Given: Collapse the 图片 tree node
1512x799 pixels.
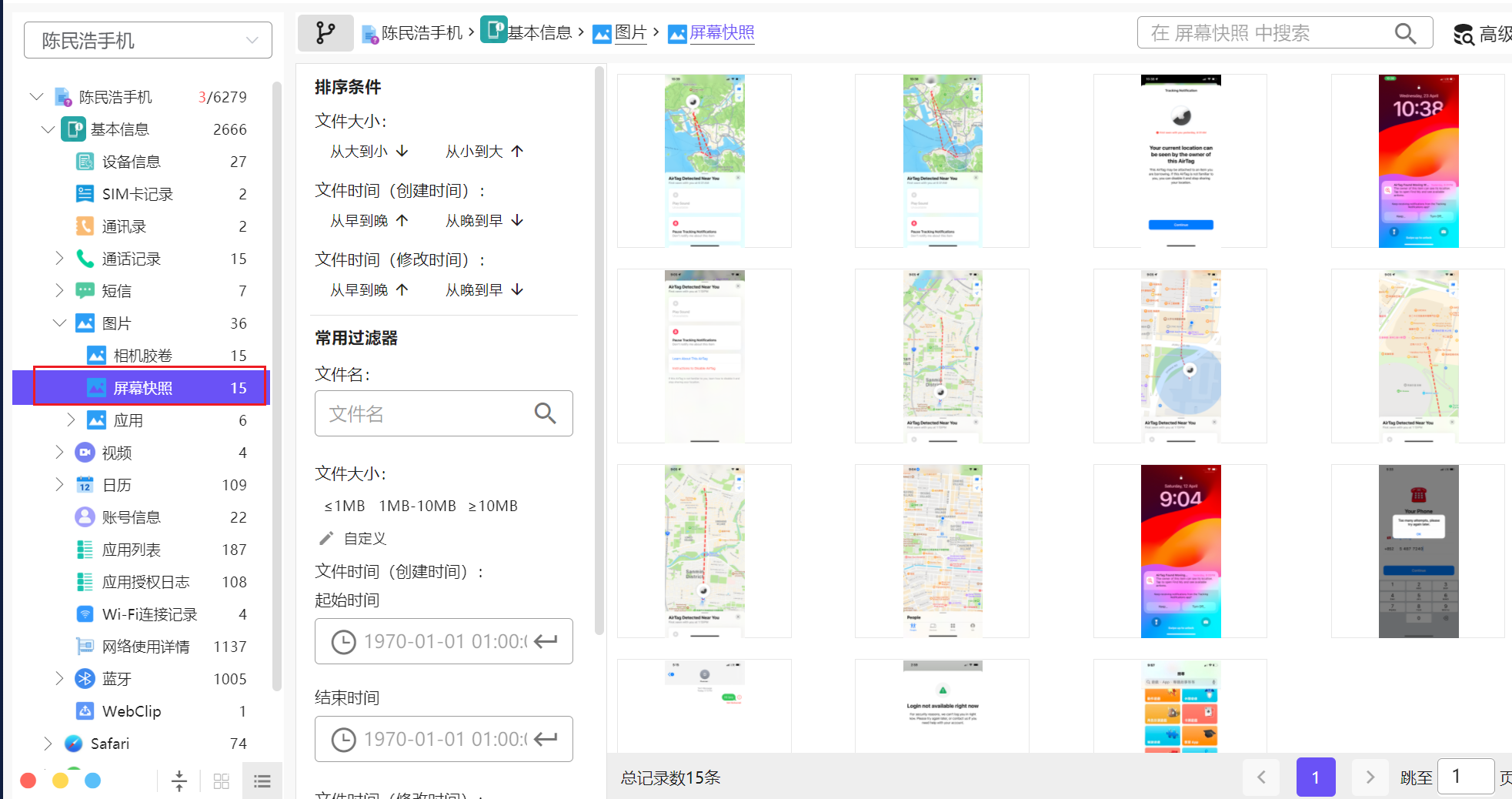Looking at the screenshot, I should pos(59,323).
